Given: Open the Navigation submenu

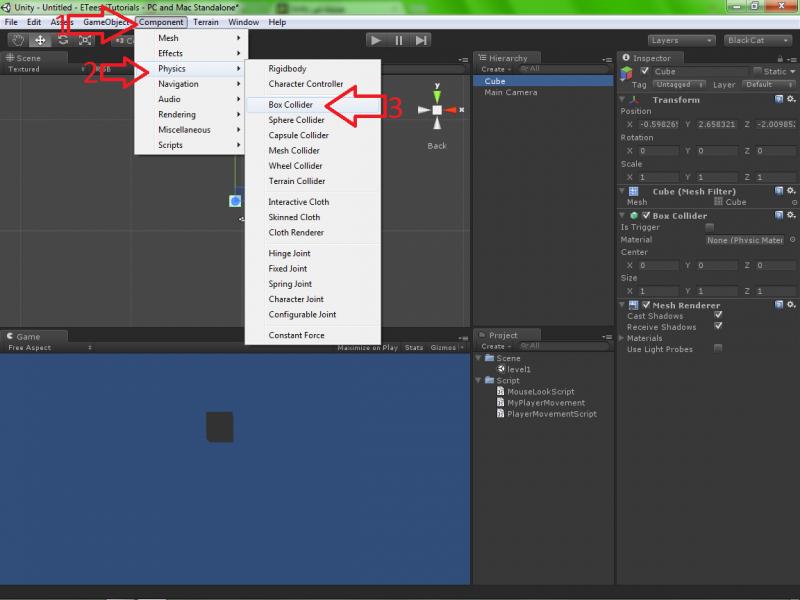Looking at the screenshot, I should (x=190, y=84).
